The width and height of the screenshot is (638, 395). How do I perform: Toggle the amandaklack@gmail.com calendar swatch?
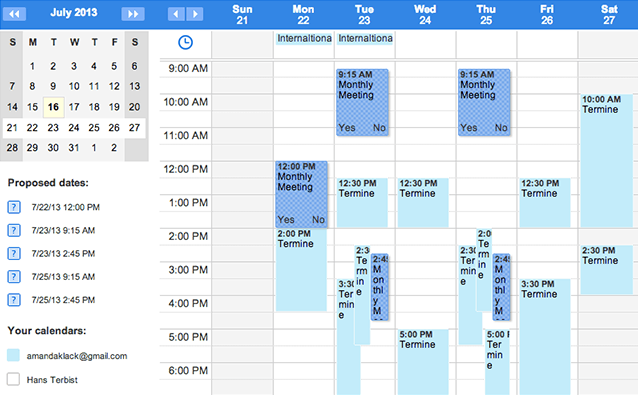click(13, 355)
